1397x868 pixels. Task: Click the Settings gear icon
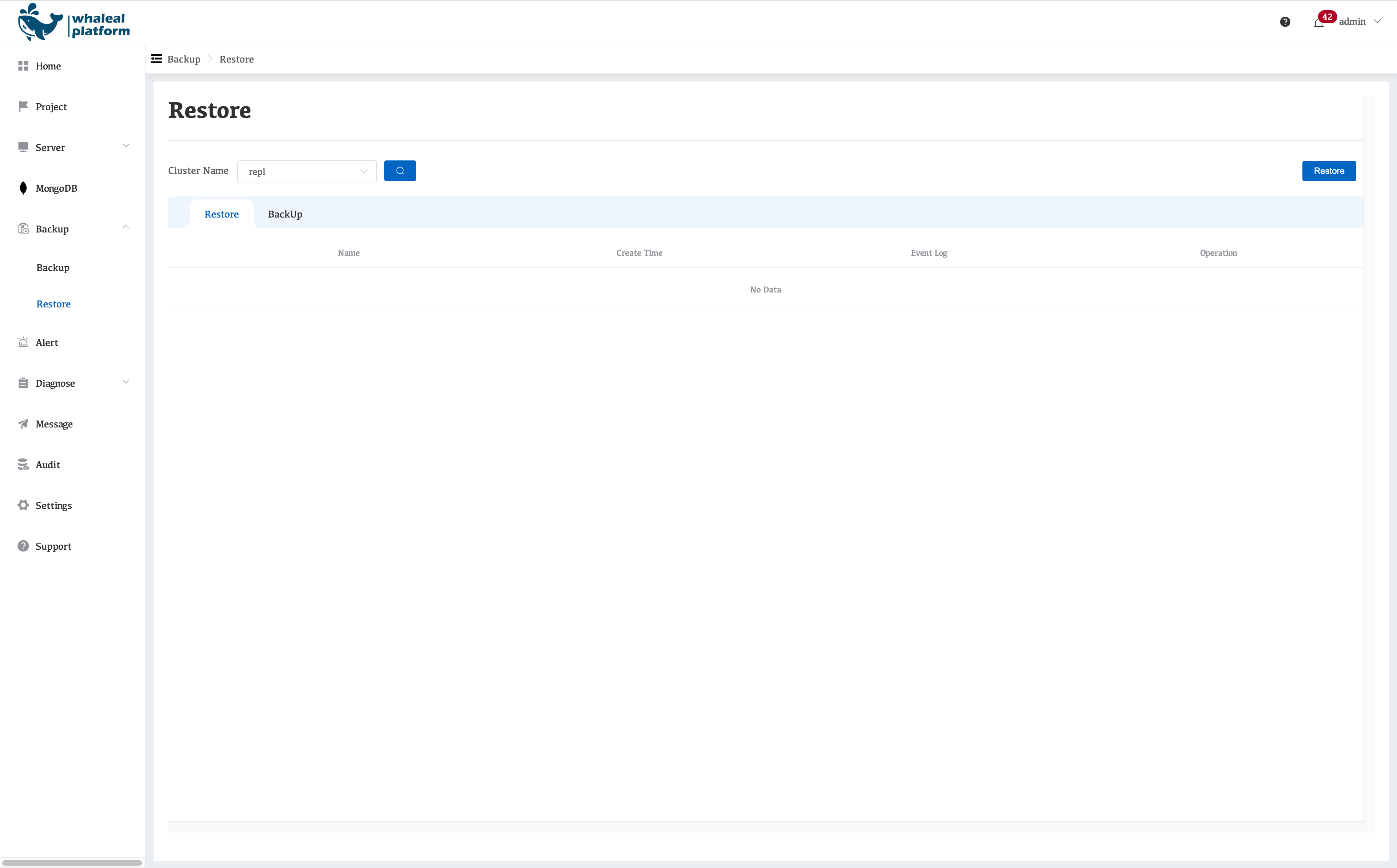[23, 505]
